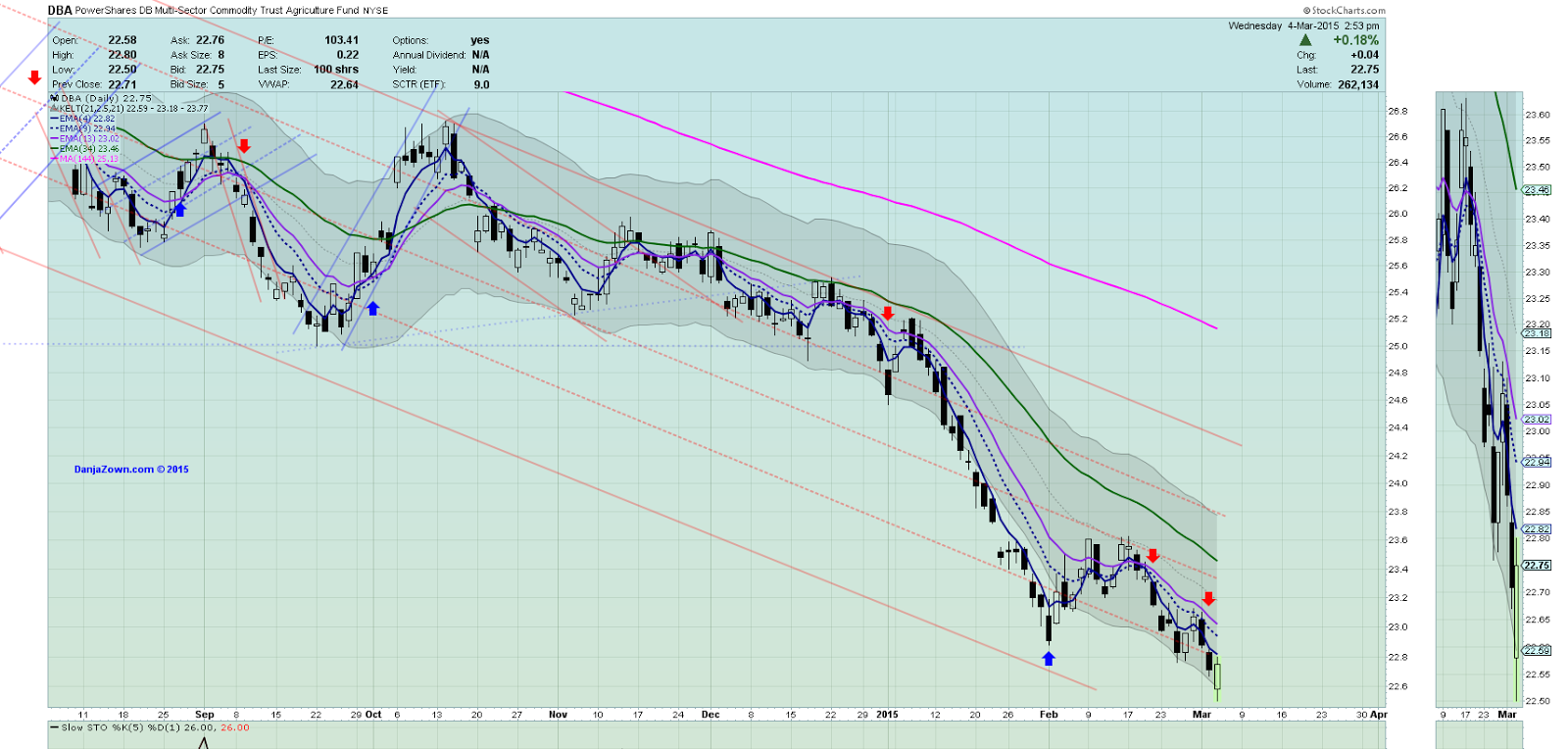Click the green up-triangle change indicator

(x=1304, y=40)
